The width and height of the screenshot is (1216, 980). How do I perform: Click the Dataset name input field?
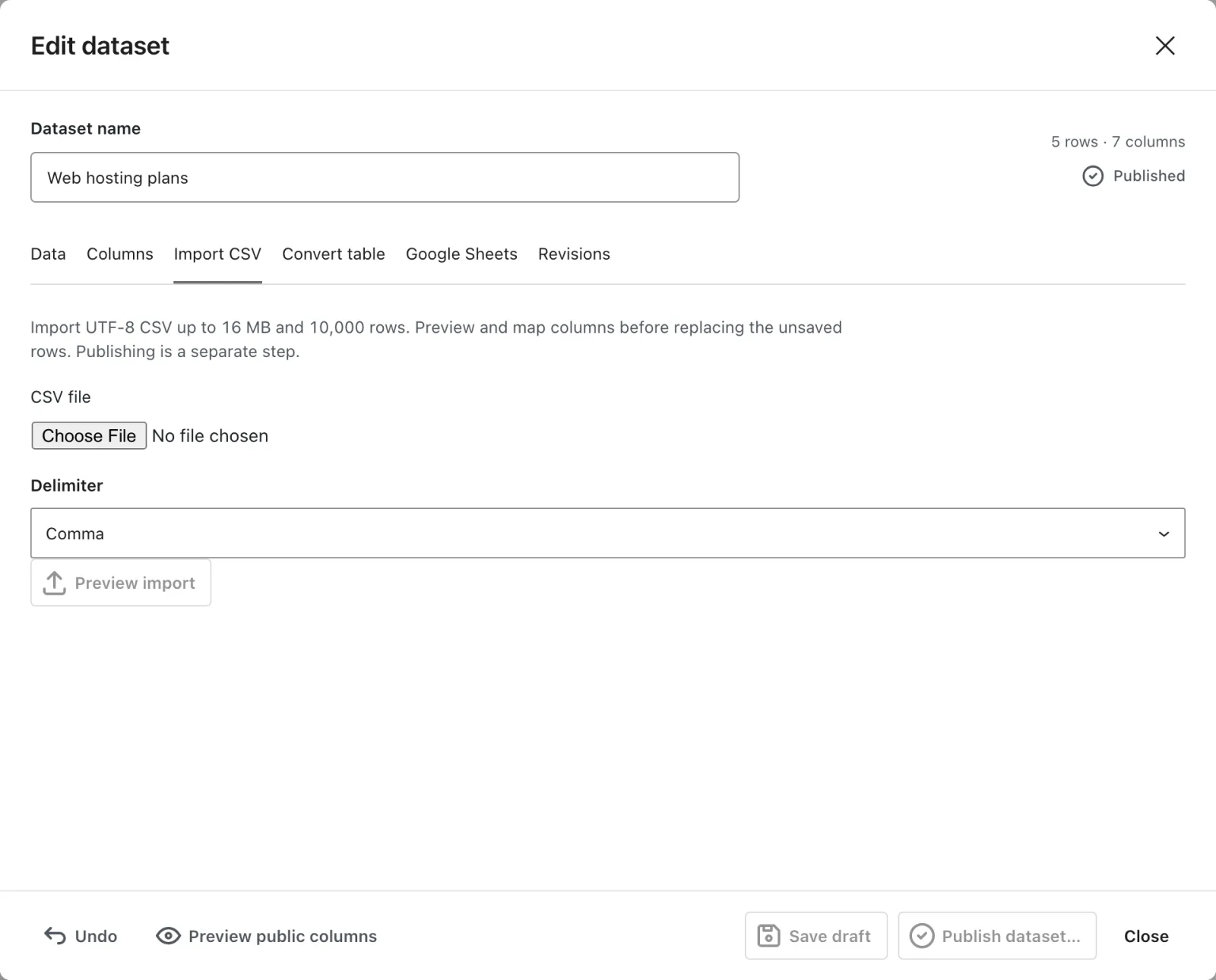click(x=385, y=178)
